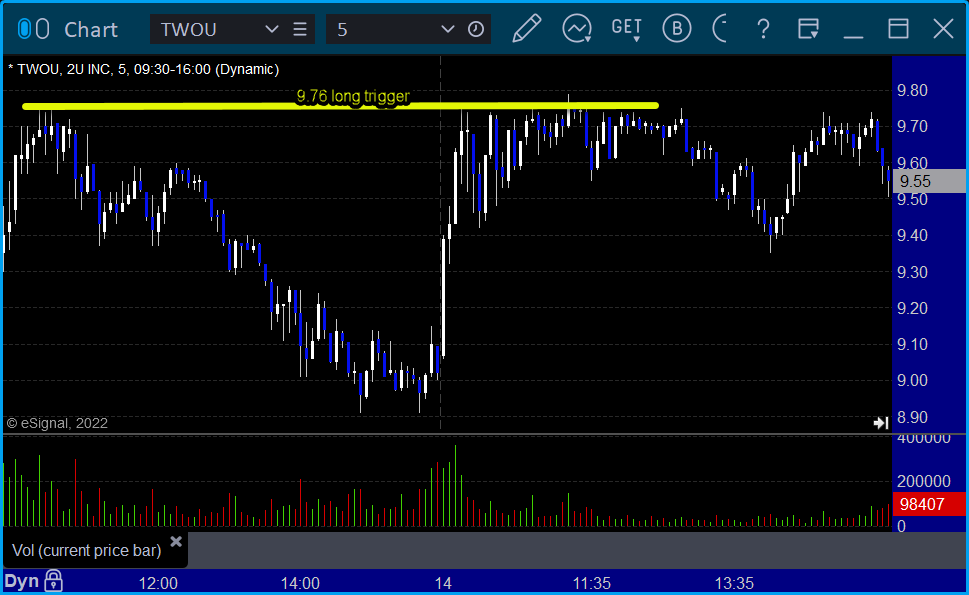Screen dimensions: 969x595
Task: Open the page layout dropdown icon
Action: [x=808, y=29]
